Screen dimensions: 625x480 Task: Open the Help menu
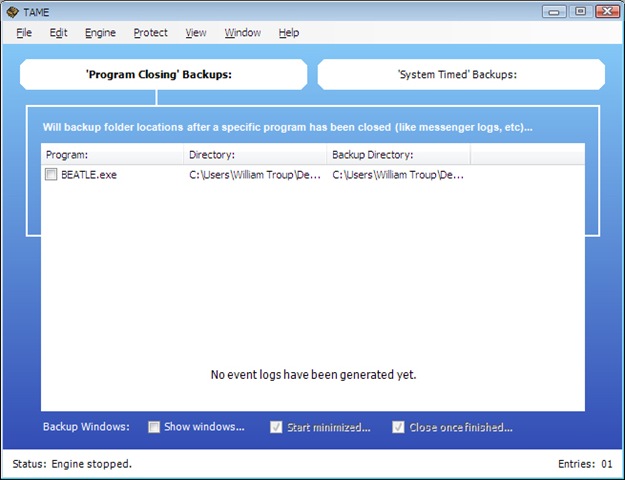289,33
